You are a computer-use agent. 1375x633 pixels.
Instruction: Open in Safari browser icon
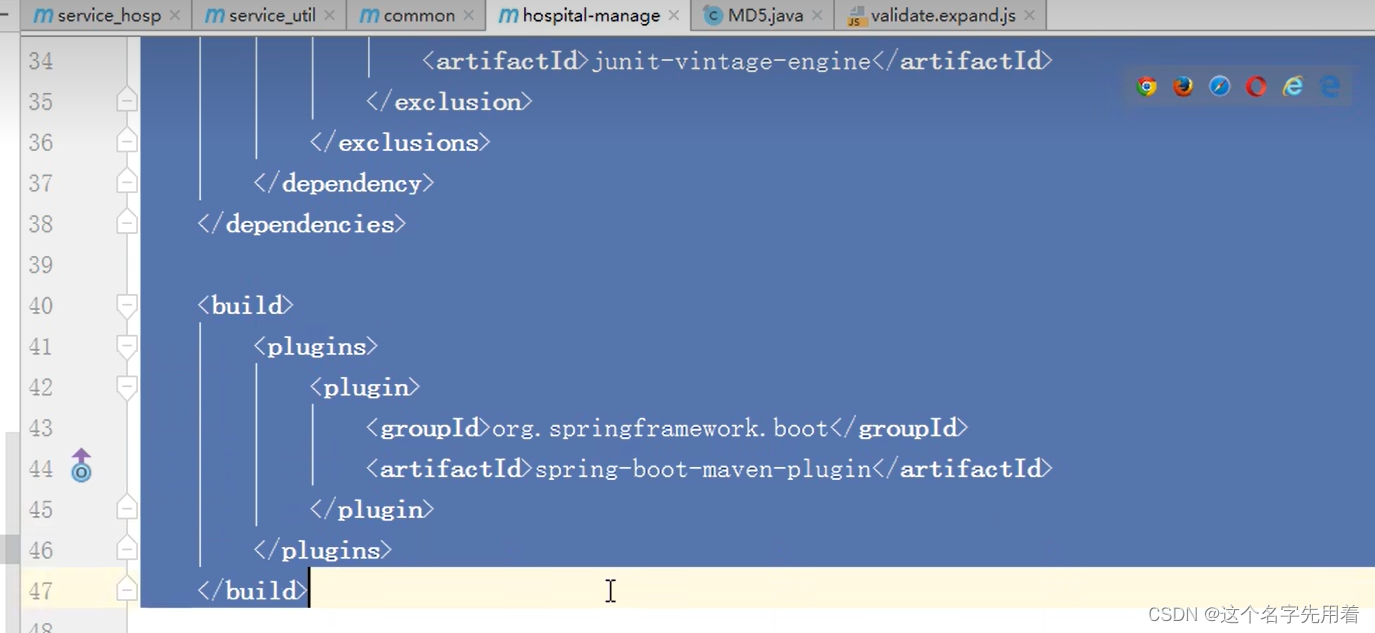[1220, 87]
